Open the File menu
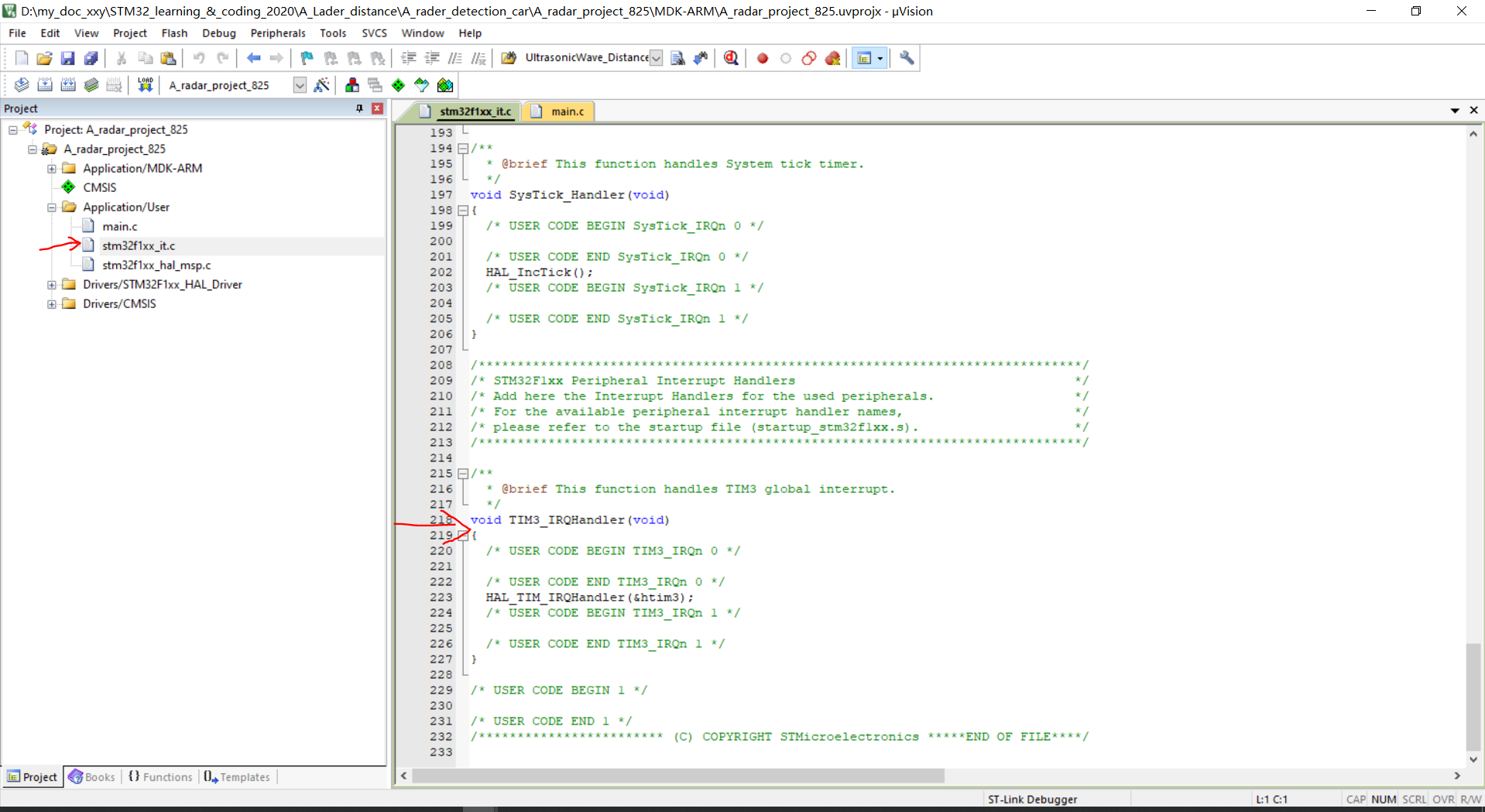This screenshot has width=1485, height=812. coord(17,33)
